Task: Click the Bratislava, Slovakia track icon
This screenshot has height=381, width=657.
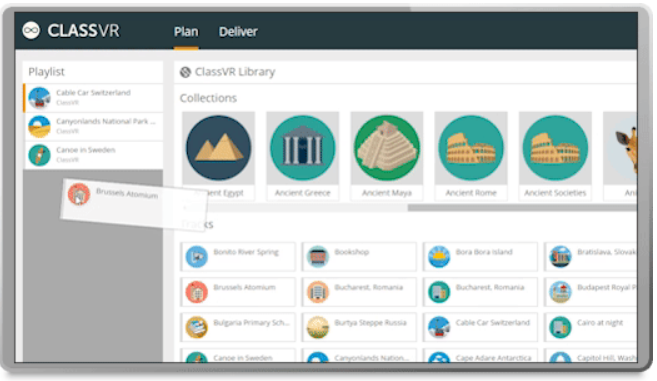Action: point(560,257)
